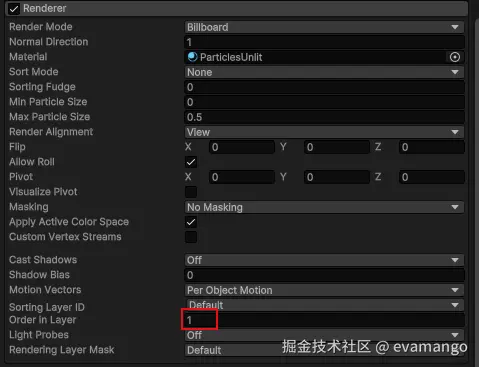479x367 pixels.
Task: Open the Sort Mode dropdown set to None
Action: [x=324, y=72]
